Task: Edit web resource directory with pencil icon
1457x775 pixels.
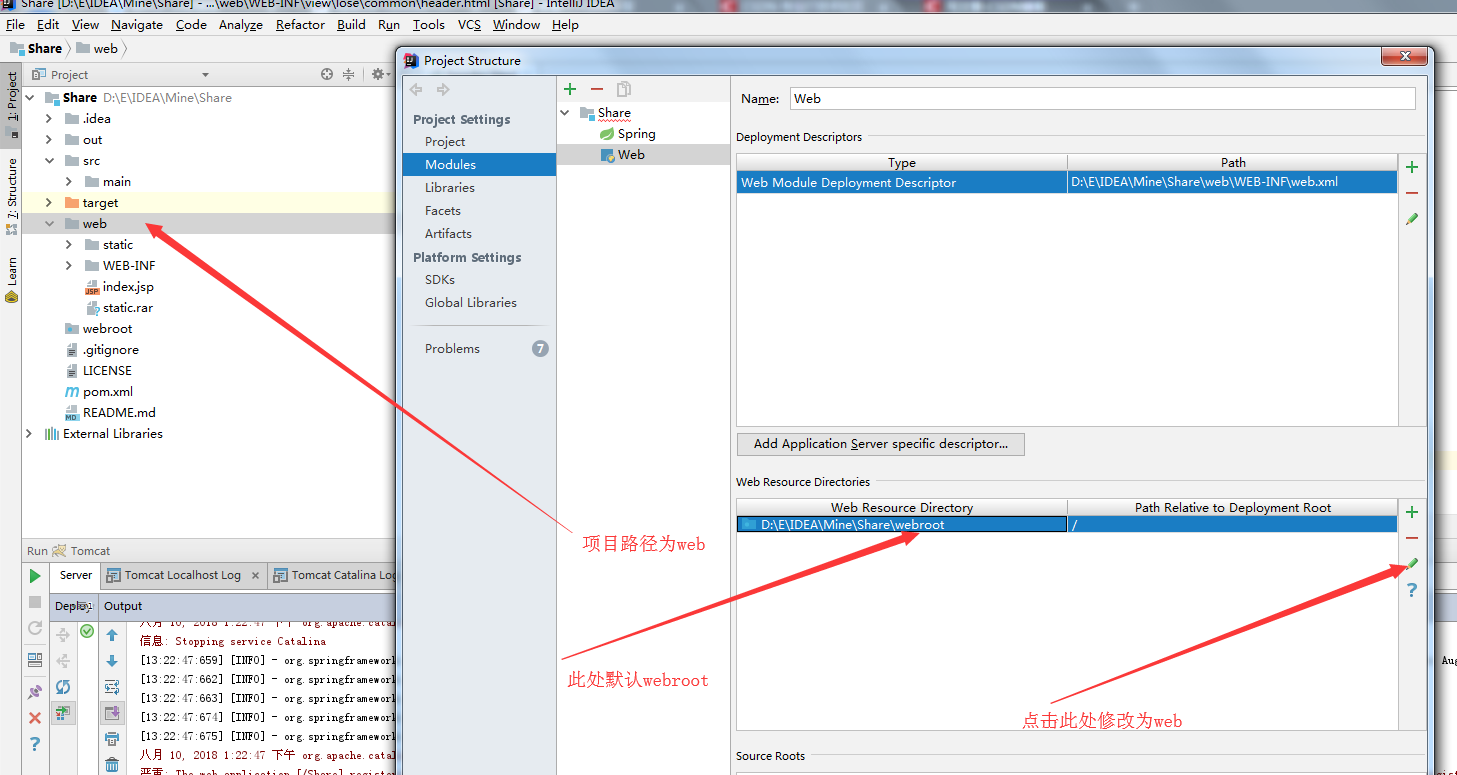Action: point(1412,564)
